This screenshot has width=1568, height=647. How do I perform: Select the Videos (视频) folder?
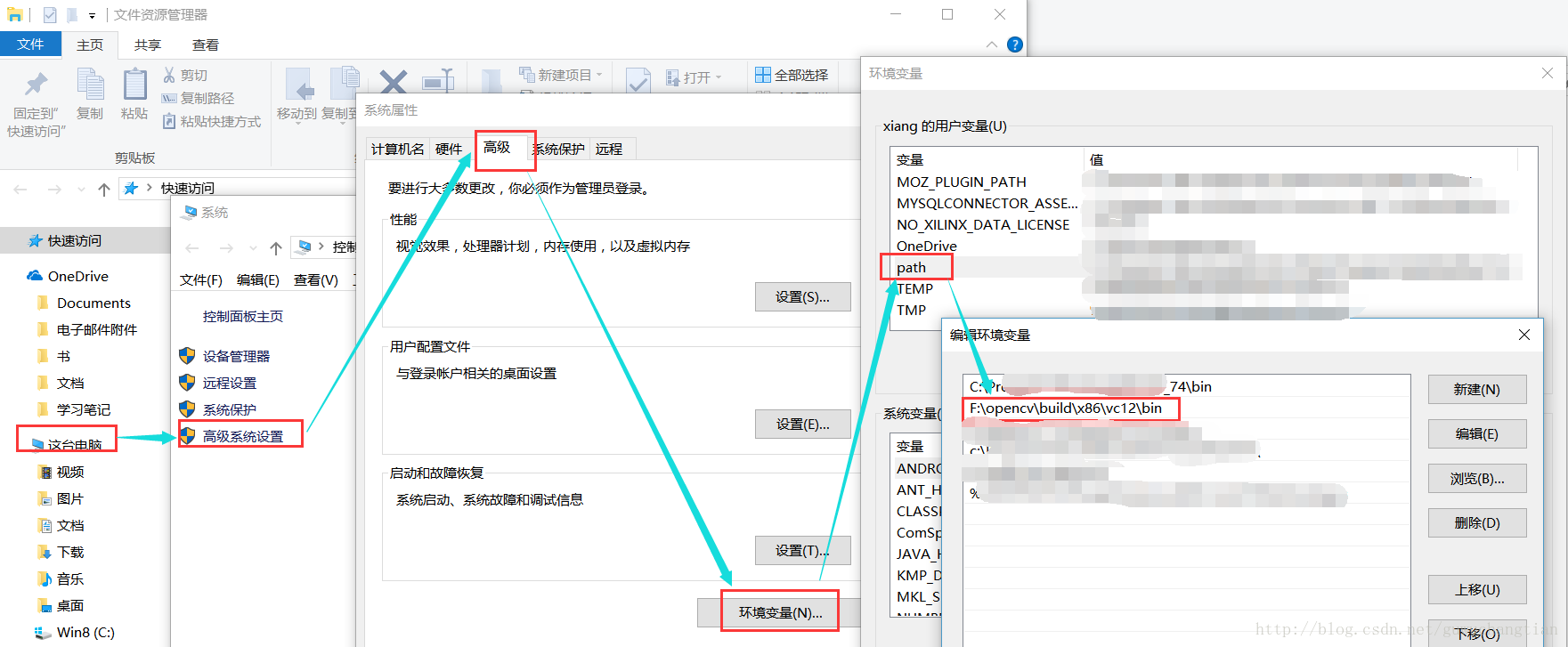click(61, 472)
